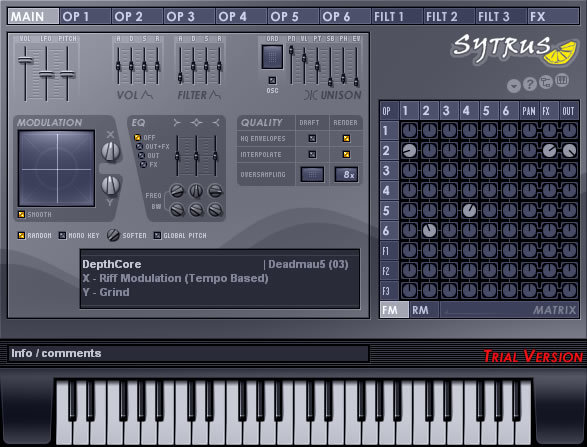Toggle the Global Pitch checkbox
The width and height of the screenshot is (587, 447).
tap(158, 235)
